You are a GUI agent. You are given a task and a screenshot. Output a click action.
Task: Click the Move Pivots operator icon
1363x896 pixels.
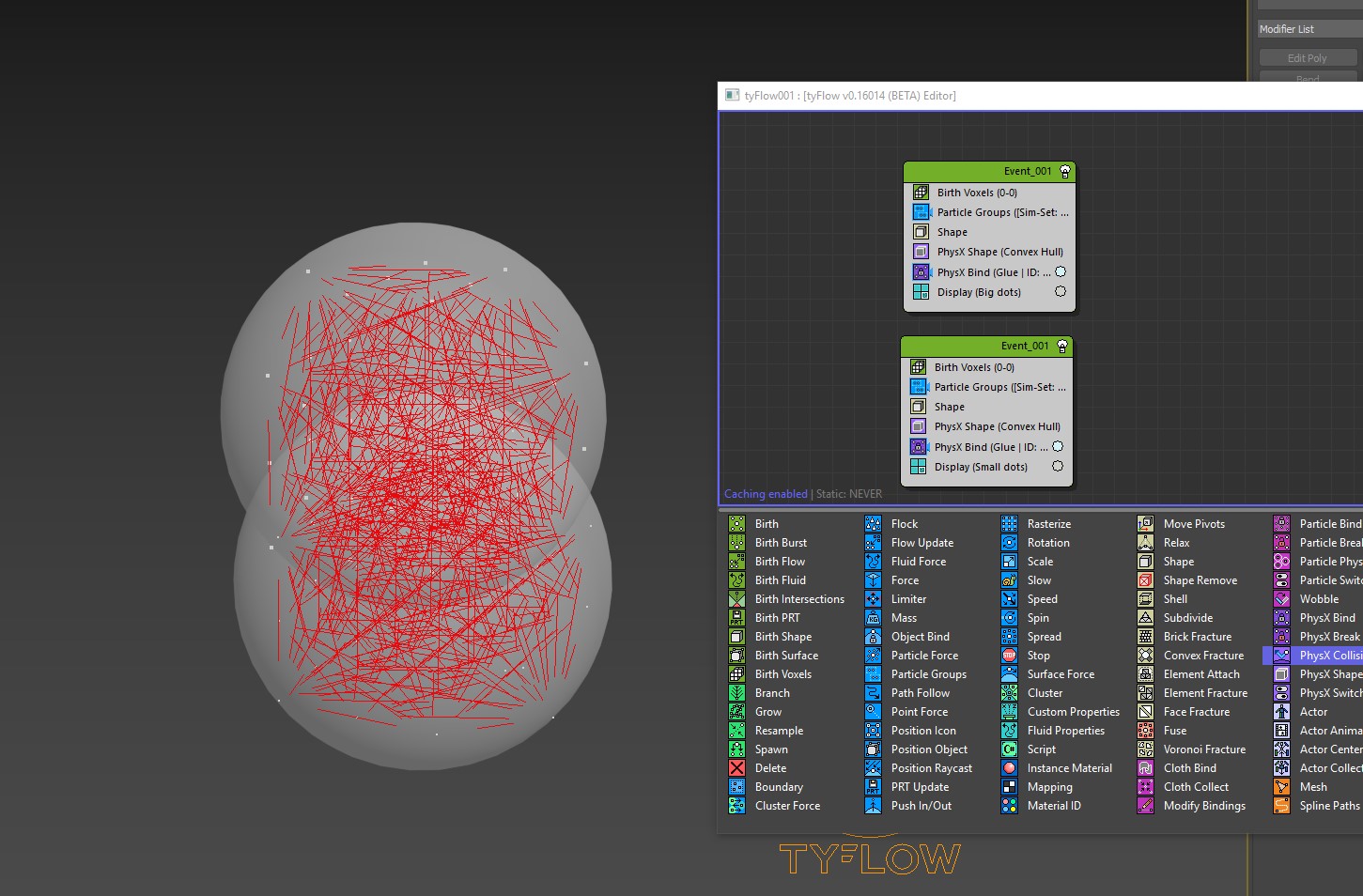pos(1146,524)
